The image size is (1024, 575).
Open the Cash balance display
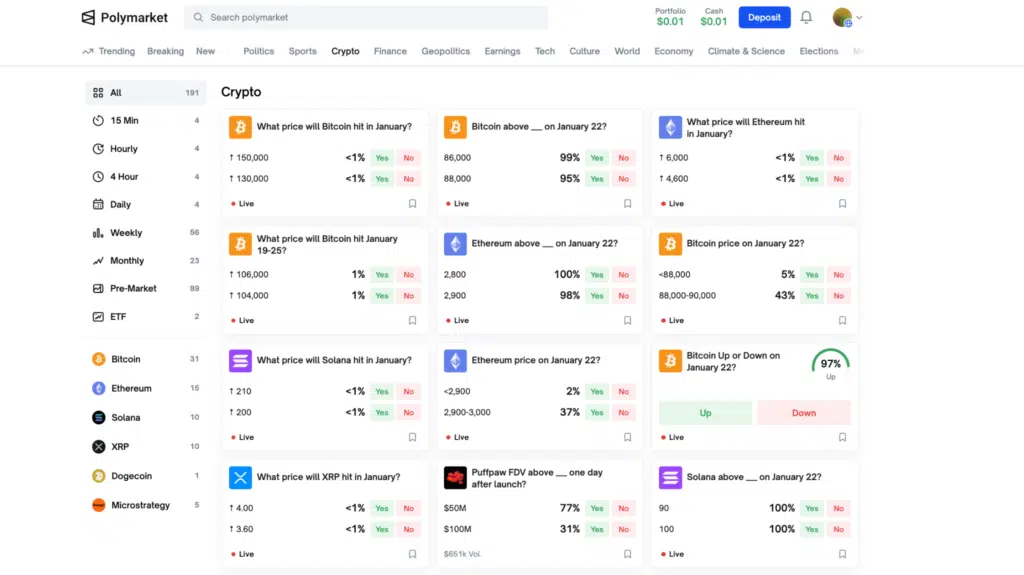713,17
